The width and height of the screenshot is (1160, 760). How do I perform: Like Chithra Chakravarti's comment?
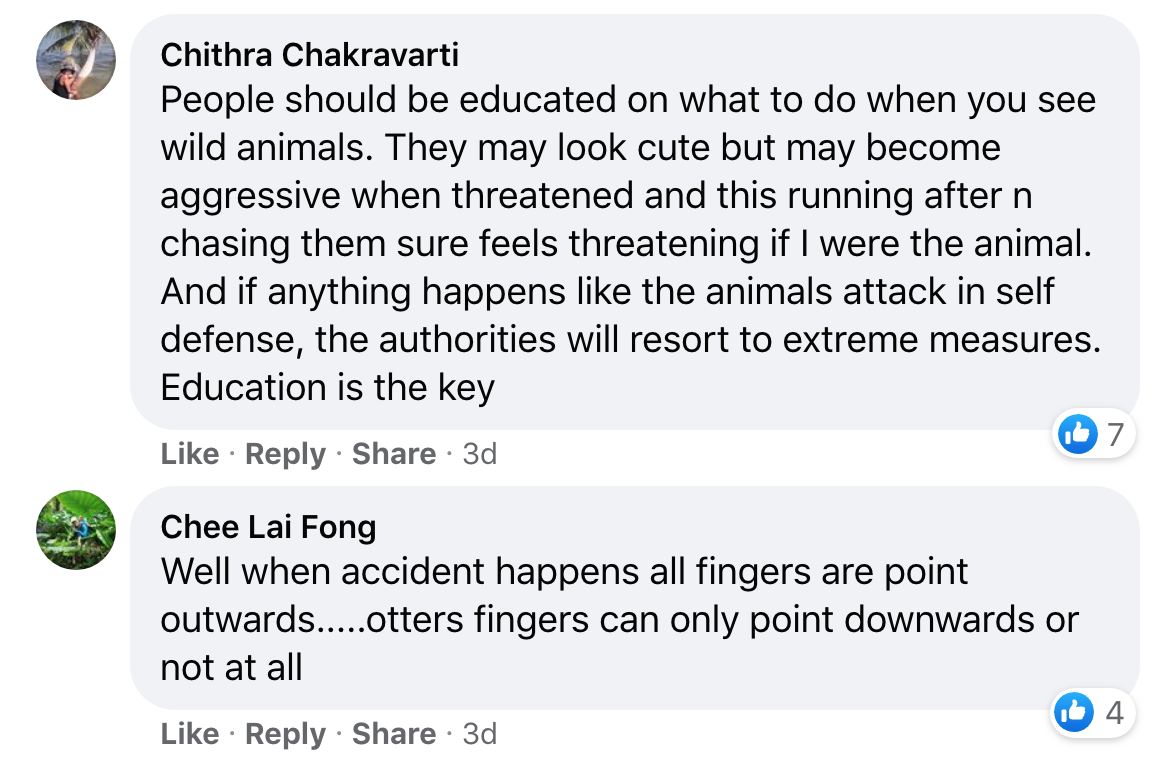pos(190,454)
